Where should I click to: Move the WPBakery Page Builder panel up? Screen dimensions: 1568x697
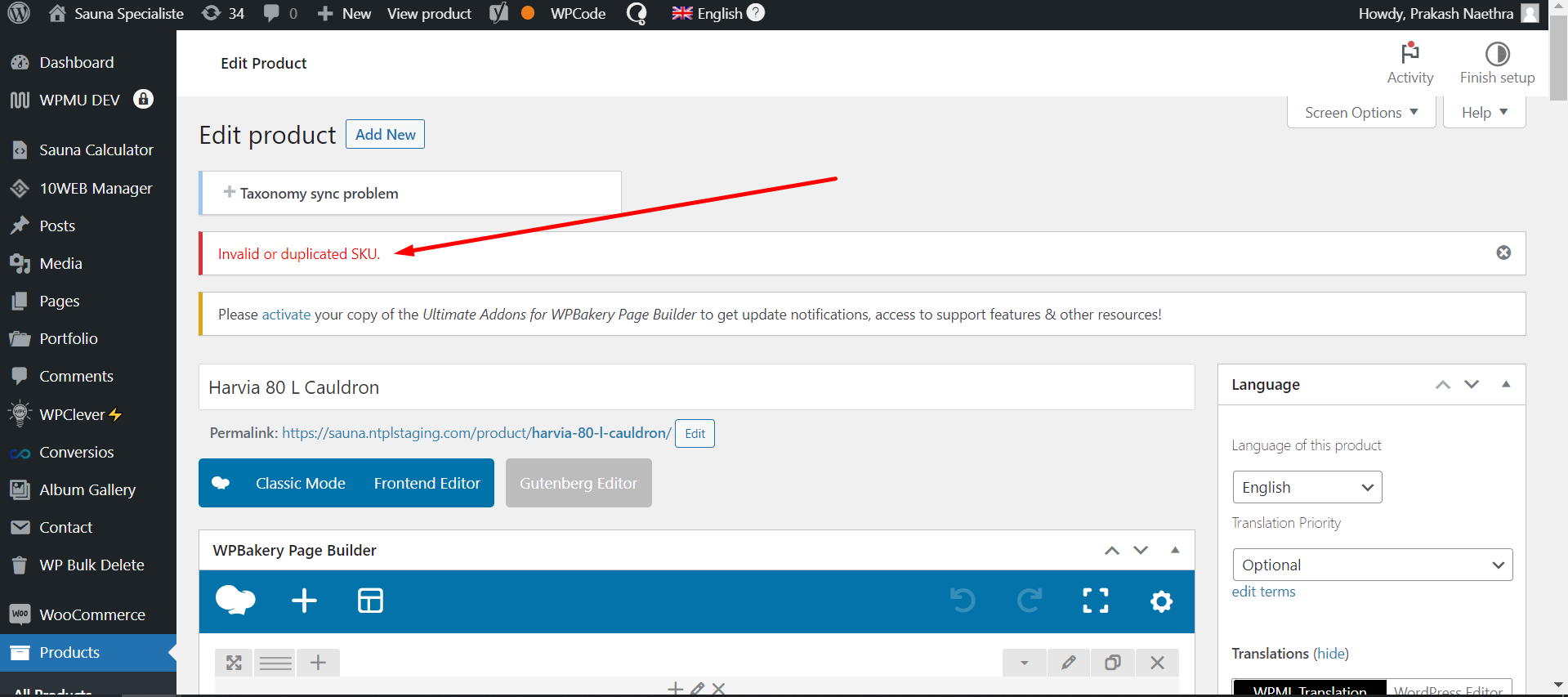click(1112, 551)
